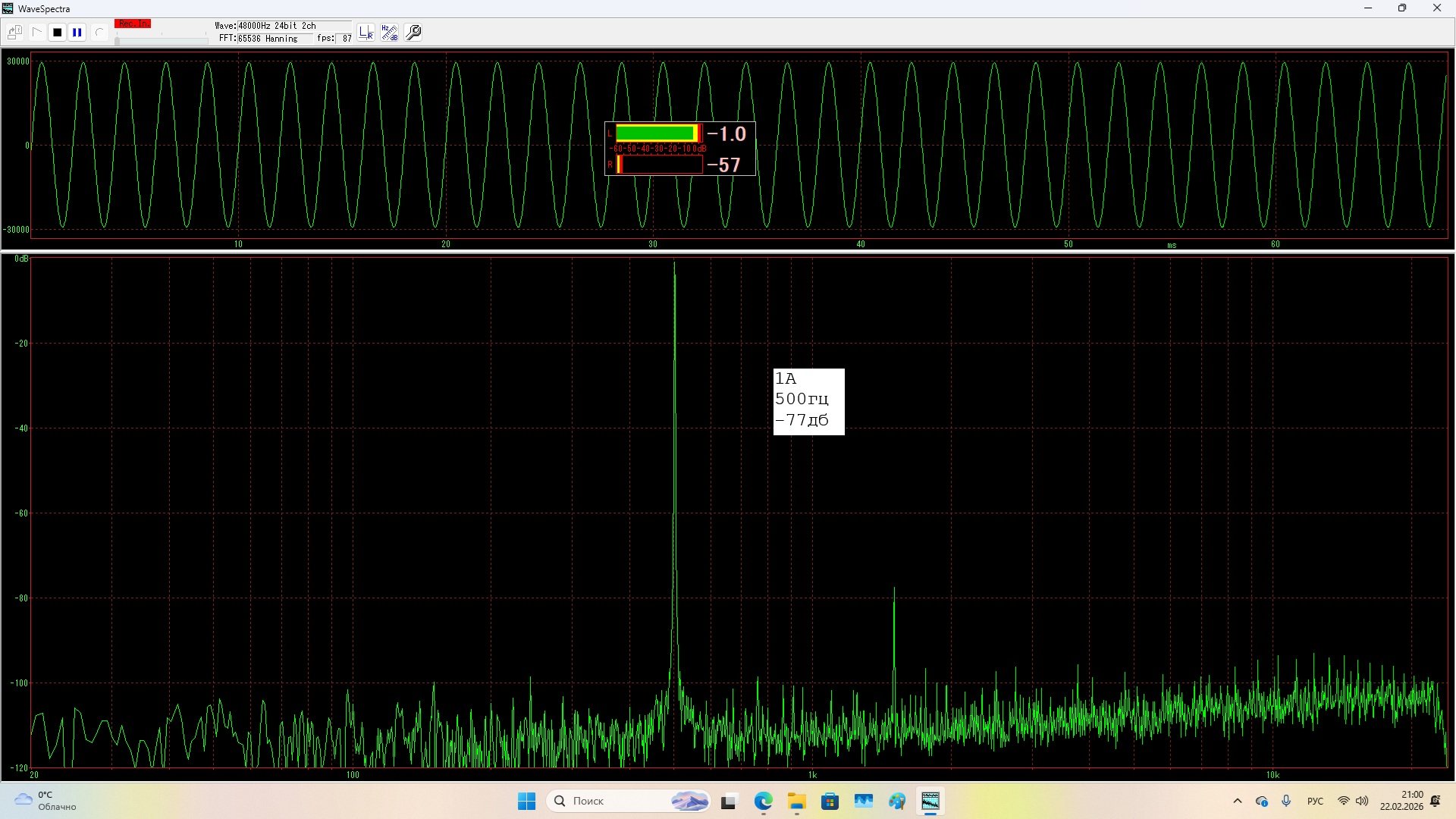Click the playback position slider

[162, 41]
